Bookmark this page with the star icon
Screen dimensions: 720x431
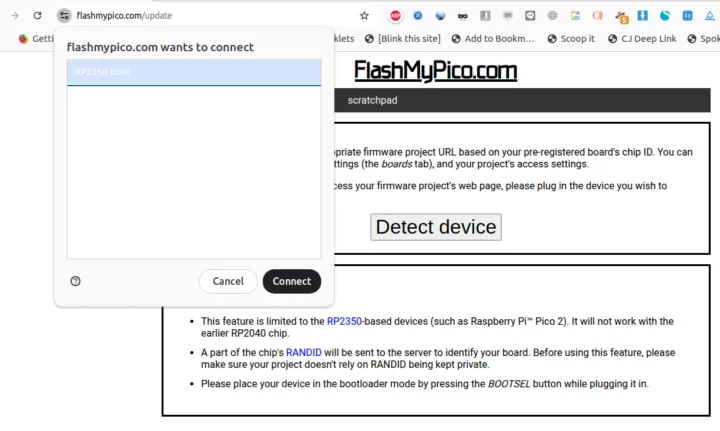364,16
